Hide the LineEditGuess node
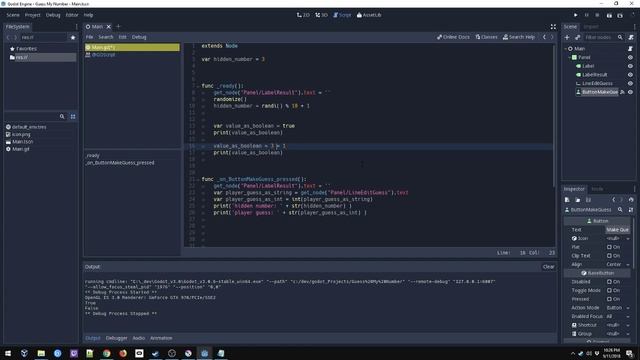Image resolution: width=640 pixels, height=360 pixels. tap(630, 83)
